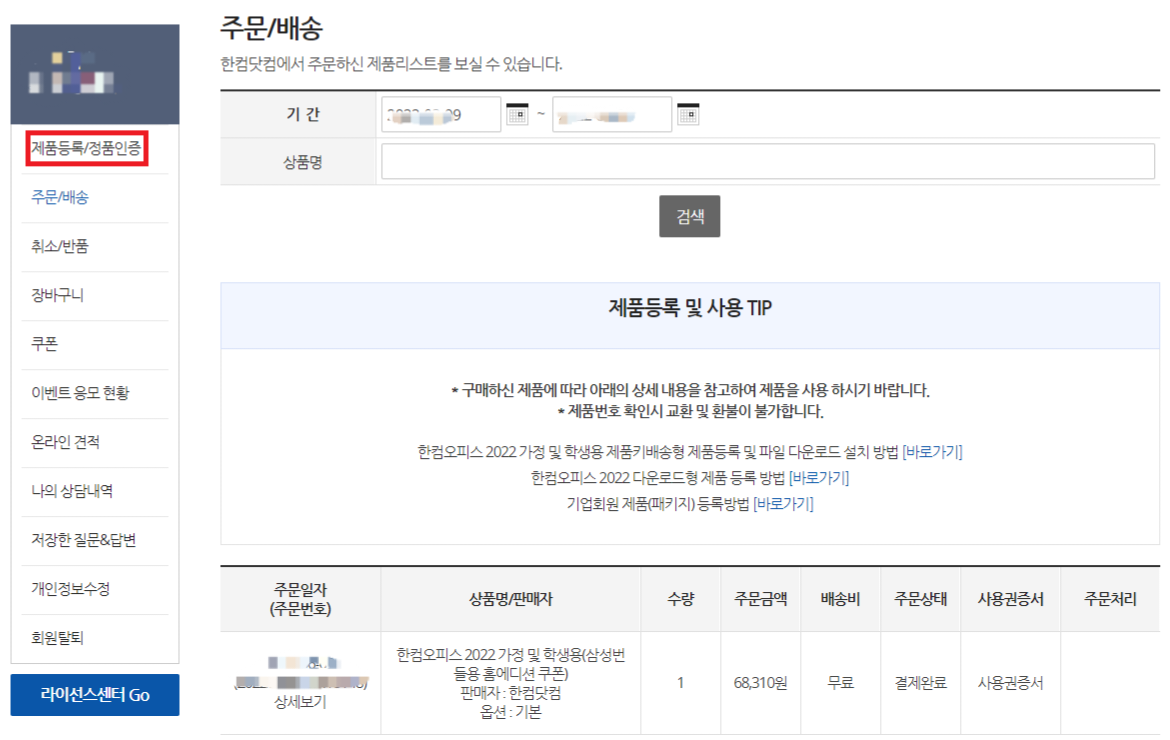
Task: Click the 상품명/판매자 column header
Action: [x=510, y=599]
